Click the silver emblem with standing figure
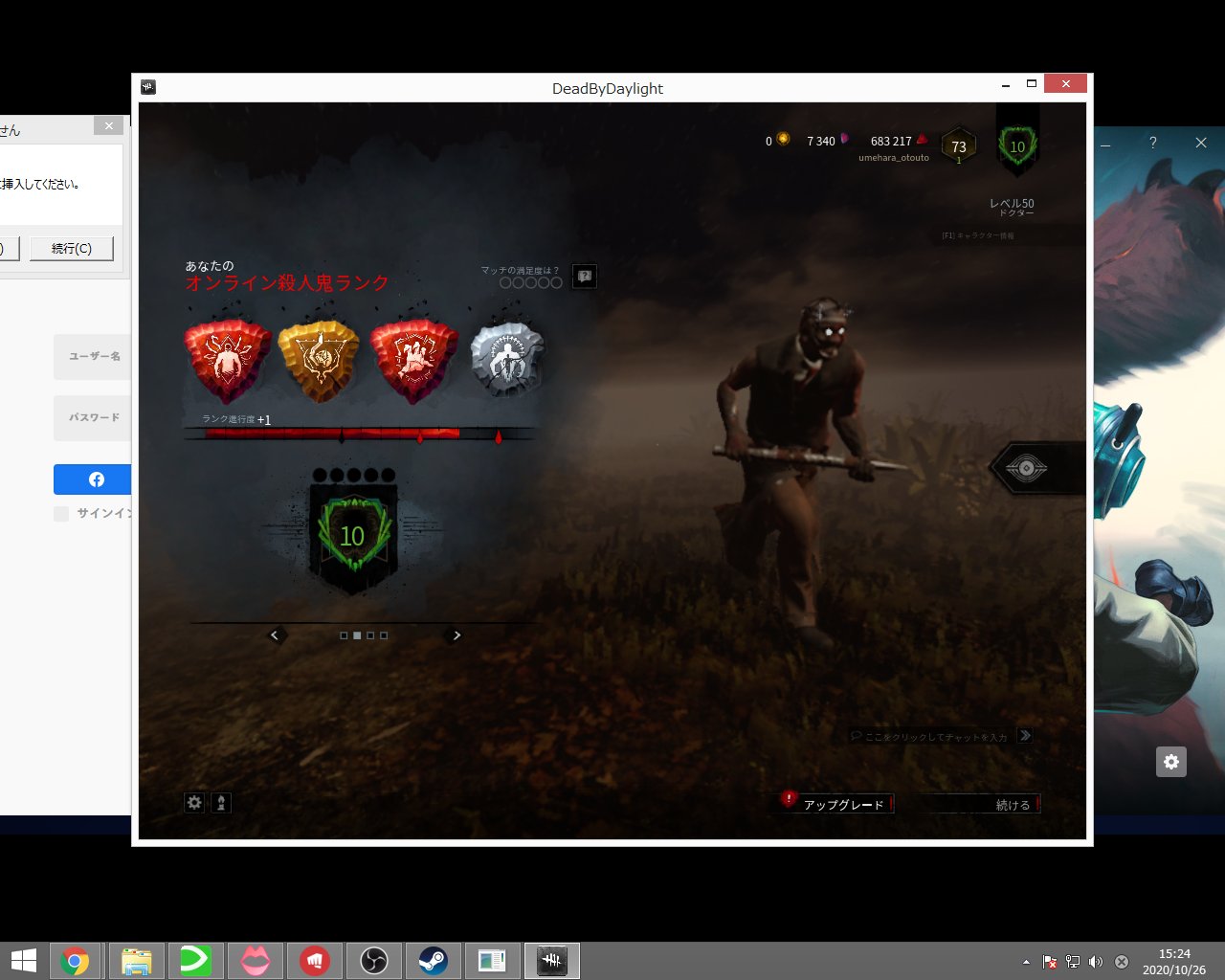The width and height of the screenshot is (1225, 980). click(x=507, y=359)
